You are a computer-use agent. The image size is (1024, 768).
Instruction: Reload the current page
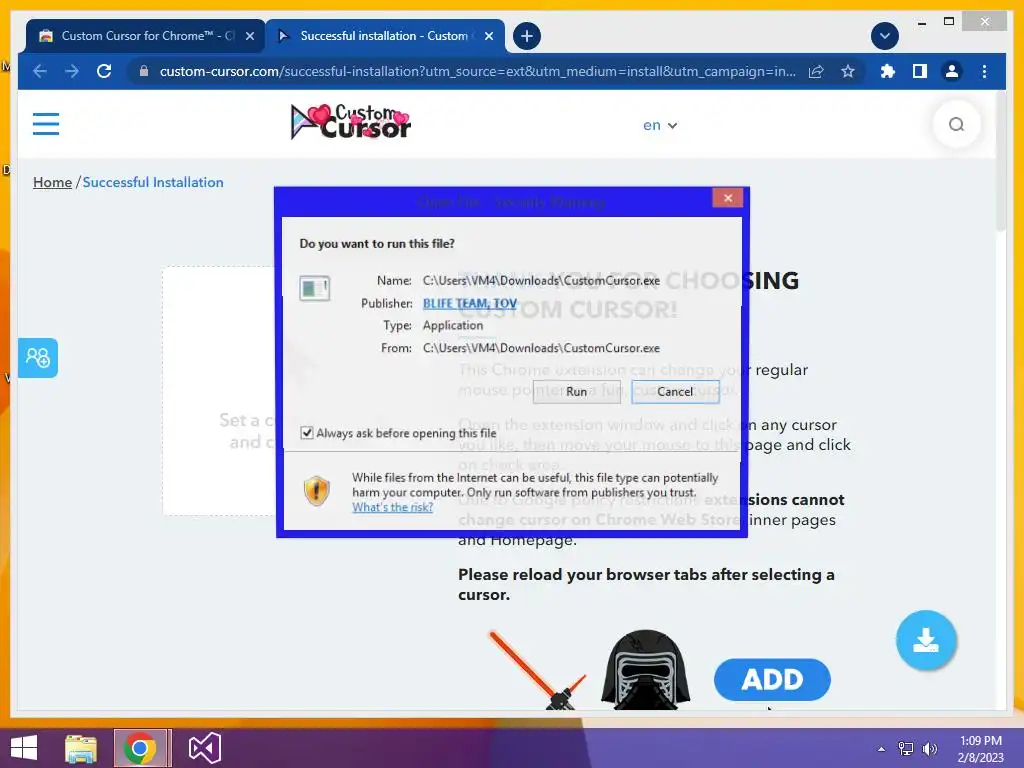[104, 71]
